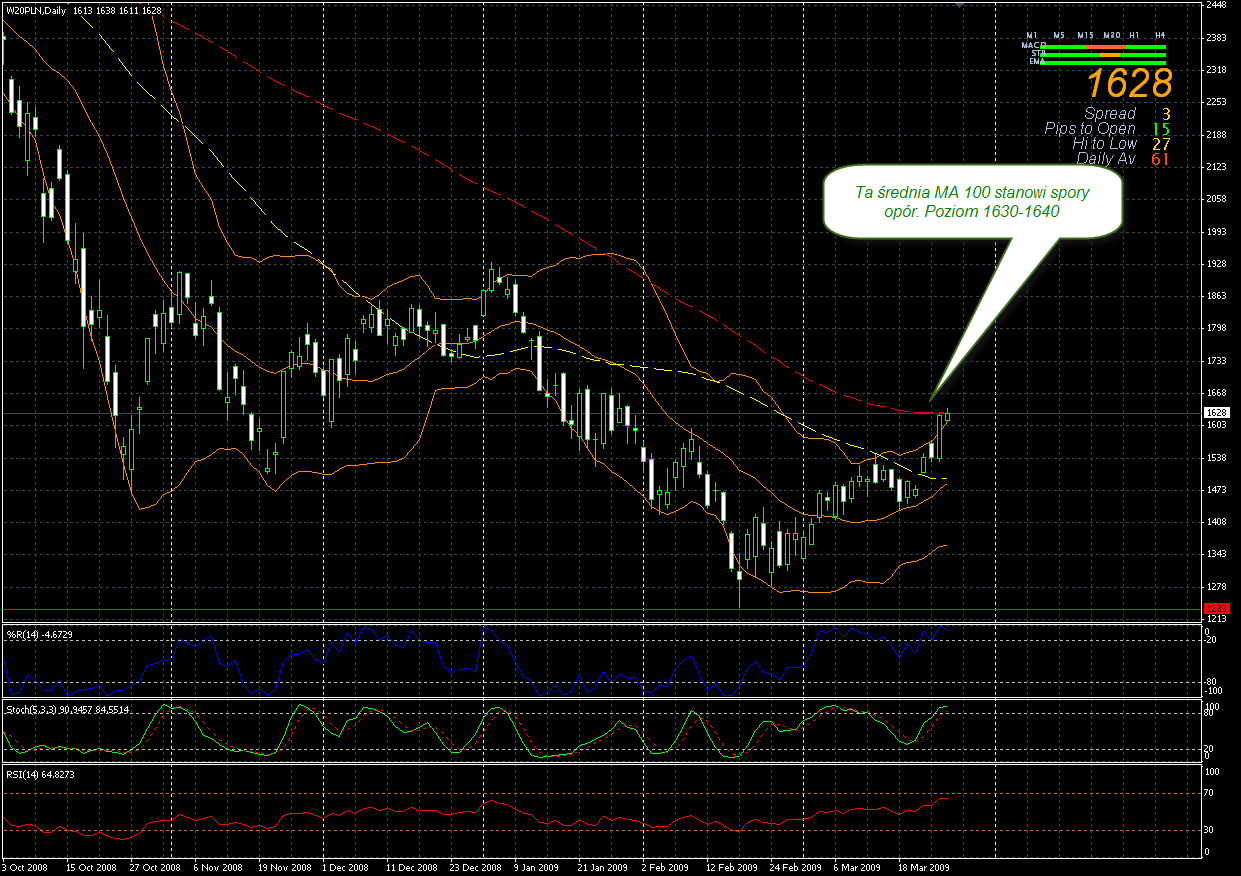Screen dimensions: 1241x876
Task: Select the H4 timeframe label in signal panel
Action: click(x=1160, y=36)
